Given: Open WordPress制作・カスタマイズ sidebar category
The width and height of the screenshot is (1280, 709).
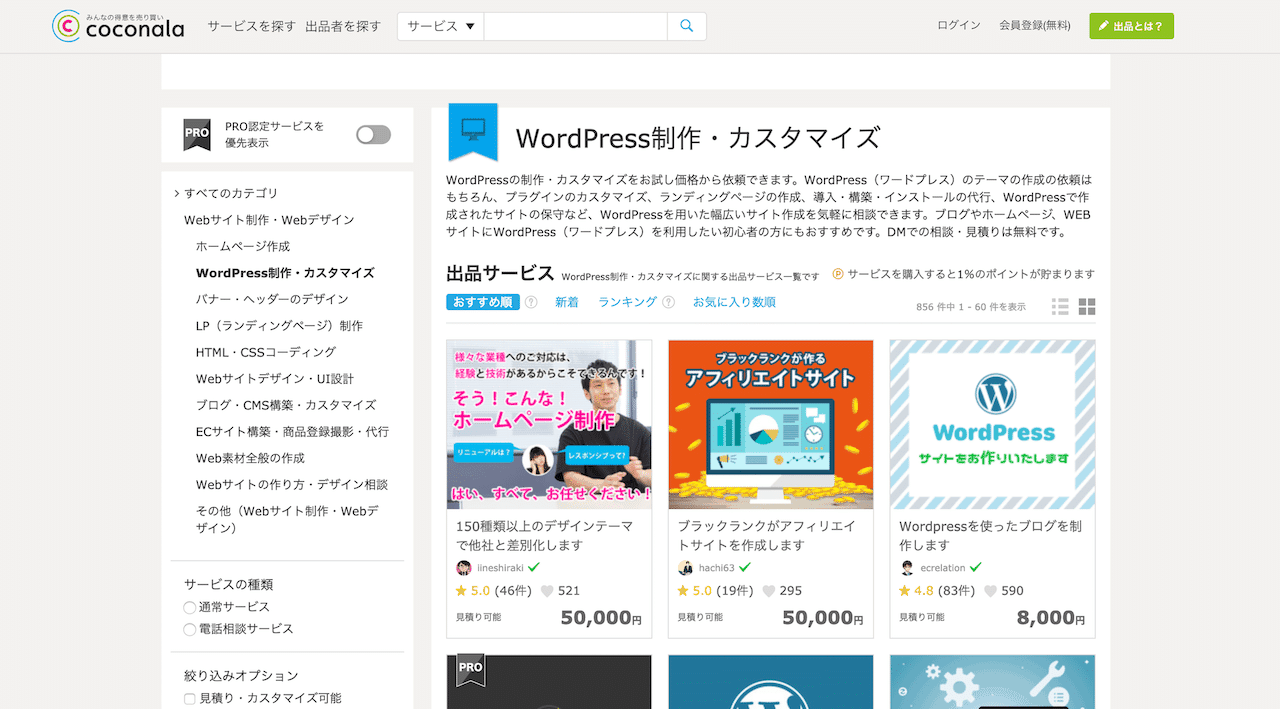Looking at the screenshot, I should [x=285, y=273].
